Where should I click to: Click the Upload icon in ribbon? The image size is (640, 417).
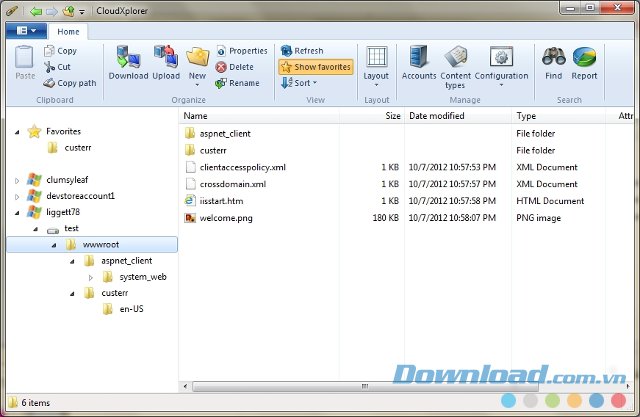point(166,62)
